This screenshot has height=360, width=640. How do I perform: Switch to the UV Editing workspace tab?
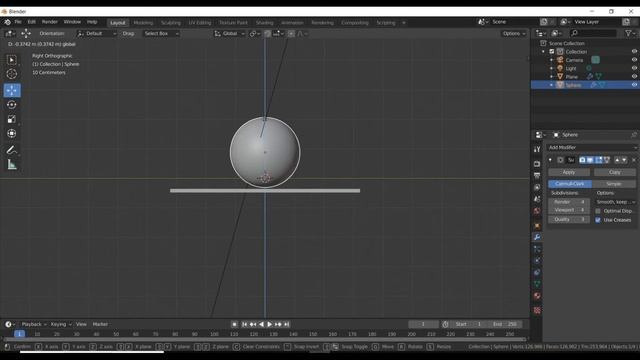(x=200, y=23)
